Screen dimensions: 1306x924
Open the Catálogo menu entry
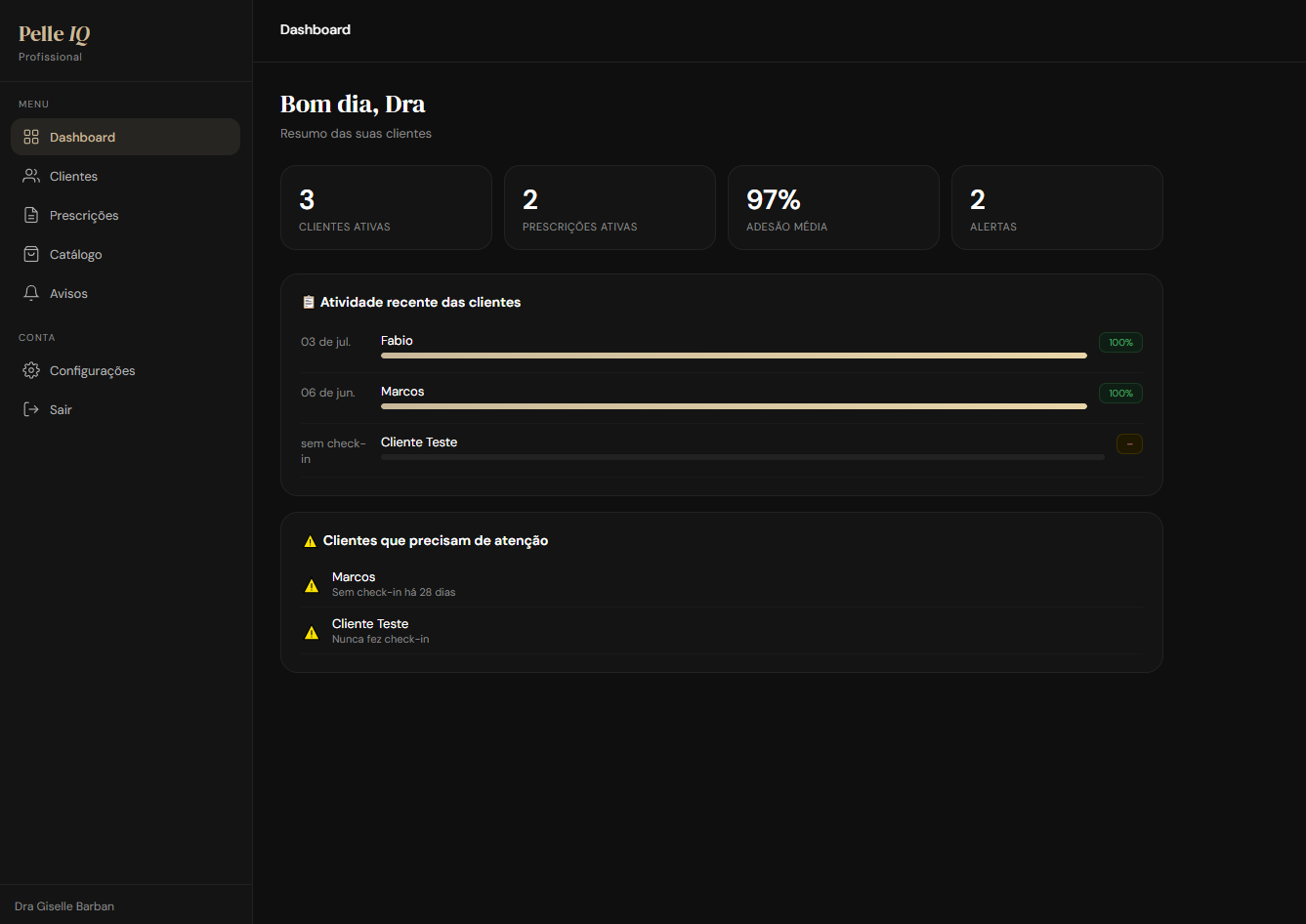click(x=125, y=254)
